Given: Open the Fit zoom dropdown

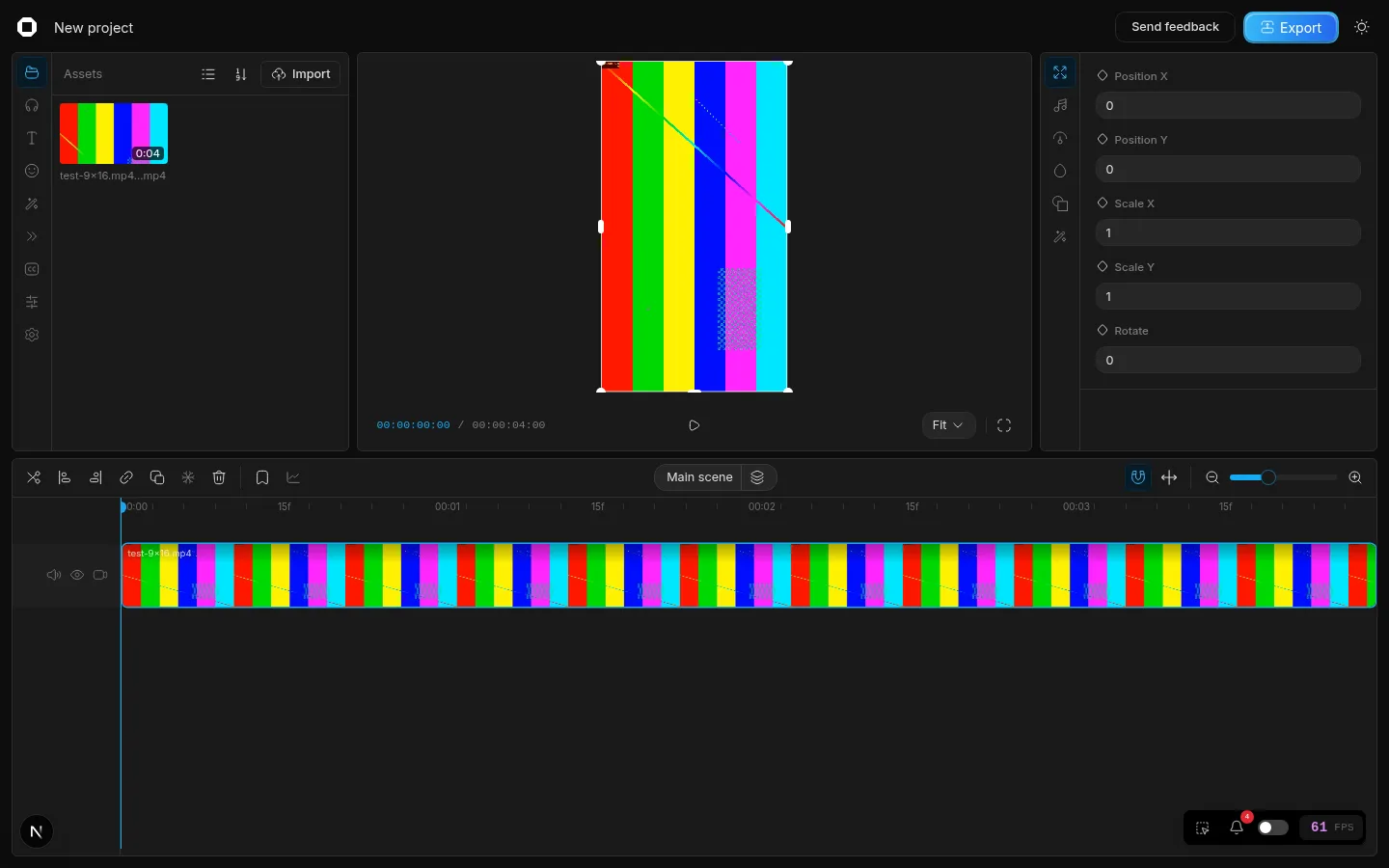Looking at the screenshot, I should (x=948, y=425).
